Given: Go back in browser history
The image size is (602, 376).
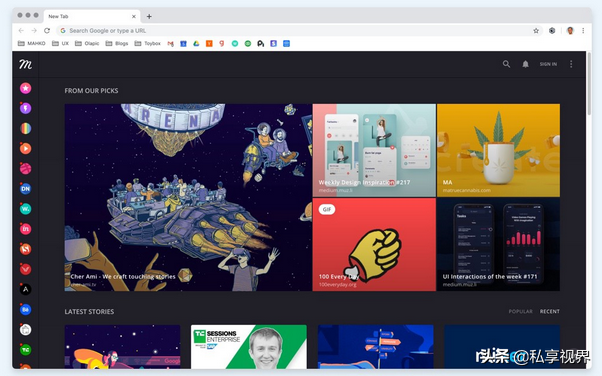Looking at the screenshot, I should click(21, 31).
